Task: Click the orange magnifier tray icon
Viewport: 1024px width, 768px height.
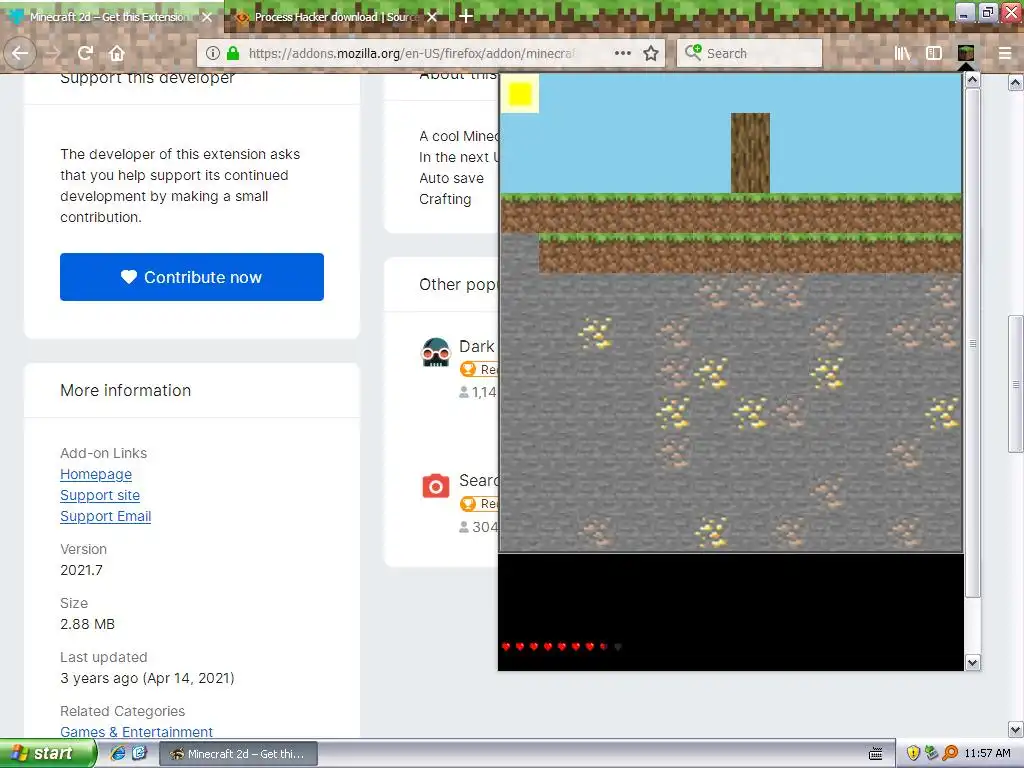Action: pyautogui.click(x=950, y=754)
